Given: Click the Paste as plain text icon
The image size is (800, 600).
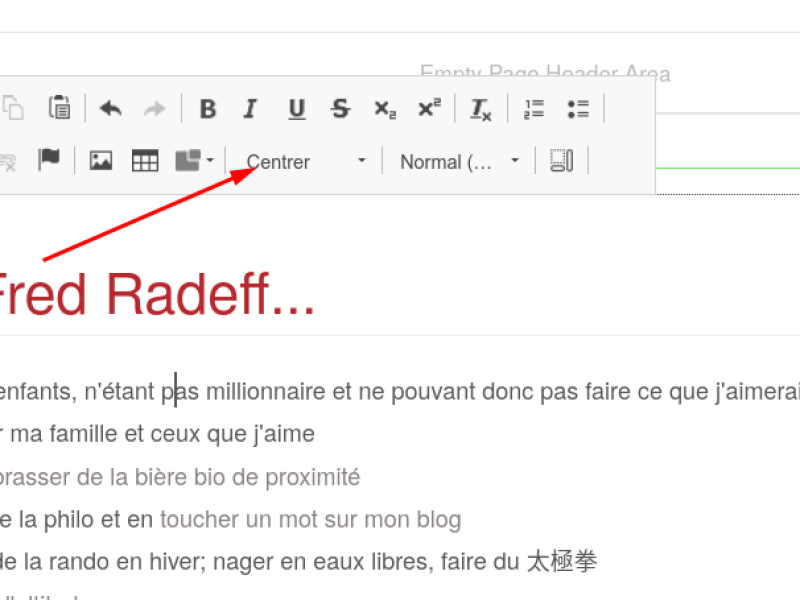Looking at the screenshot, I should point(60,108).
